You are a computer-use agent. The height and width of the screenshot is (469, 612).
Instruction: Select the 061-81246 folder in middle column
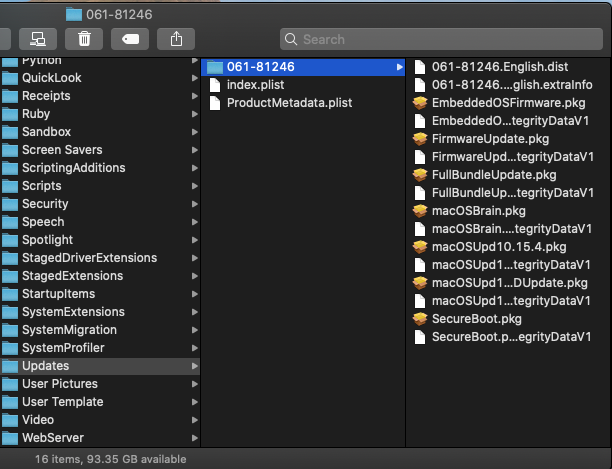tap(303, 67)
